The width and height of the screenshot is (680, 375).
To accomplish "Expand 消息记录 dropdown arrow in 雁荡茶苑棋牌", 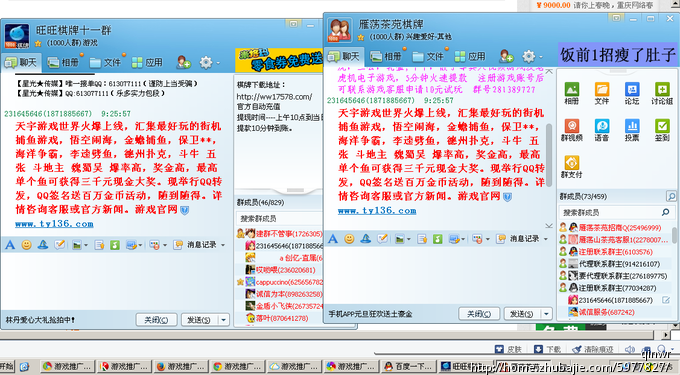I will tap(546, 239).
